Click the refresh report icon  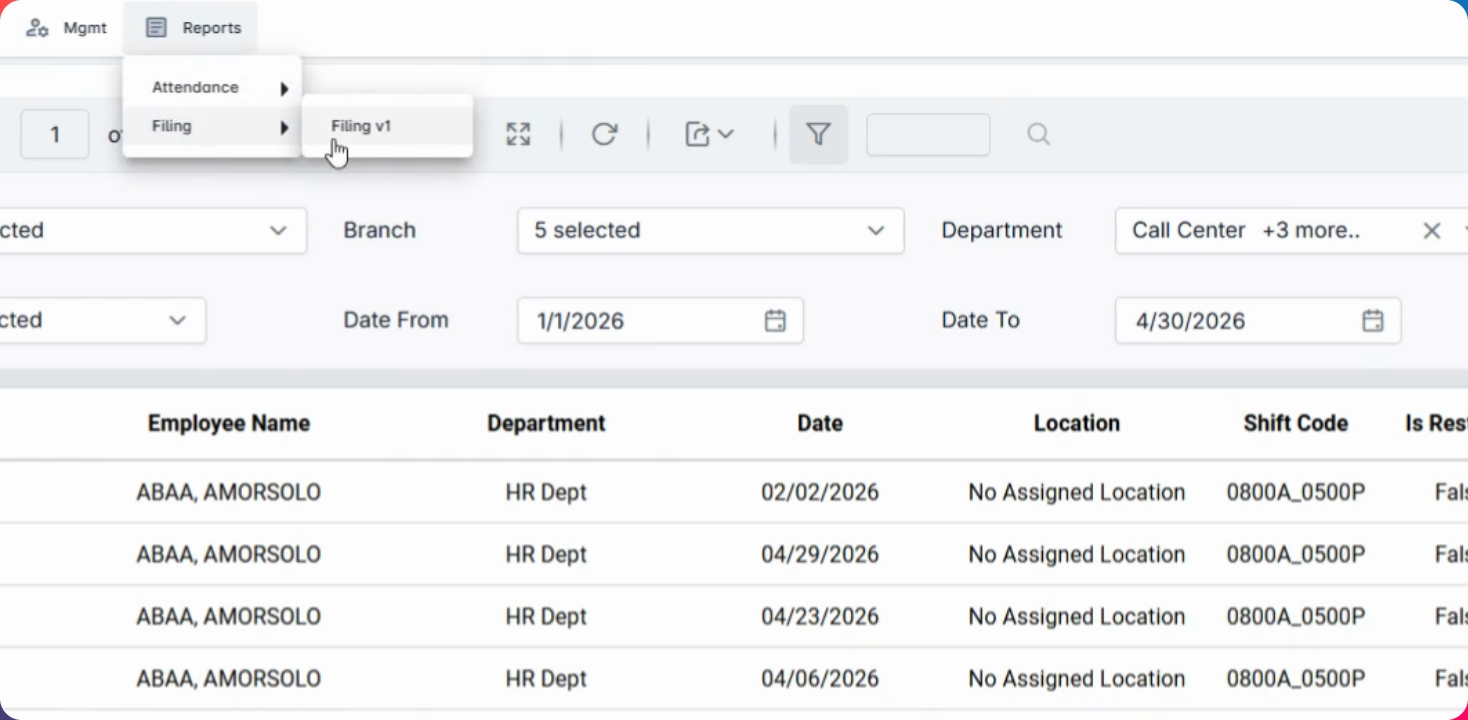(x=604, y=134)
